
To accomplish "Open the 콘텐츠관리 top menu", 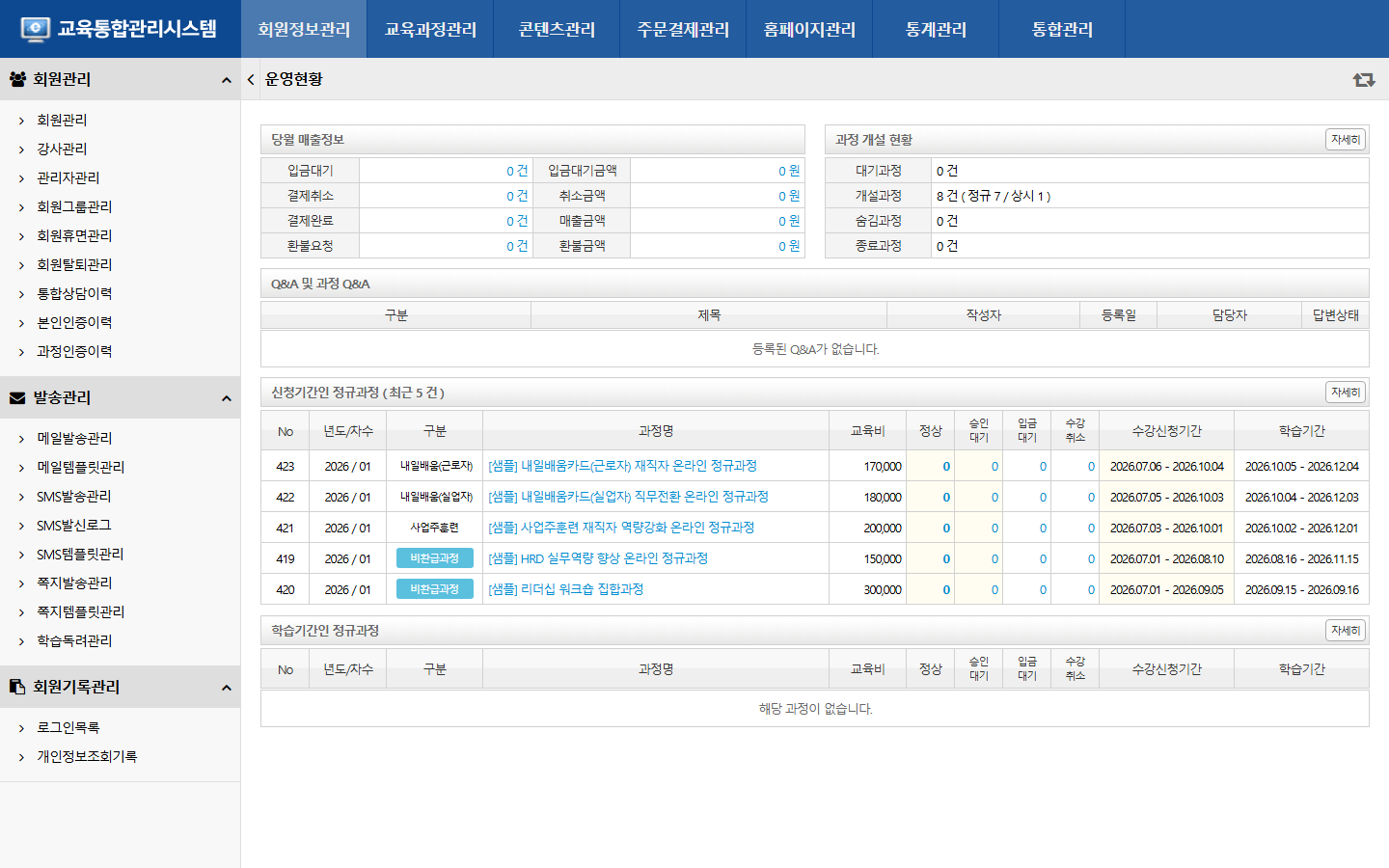I will [557, 29].
